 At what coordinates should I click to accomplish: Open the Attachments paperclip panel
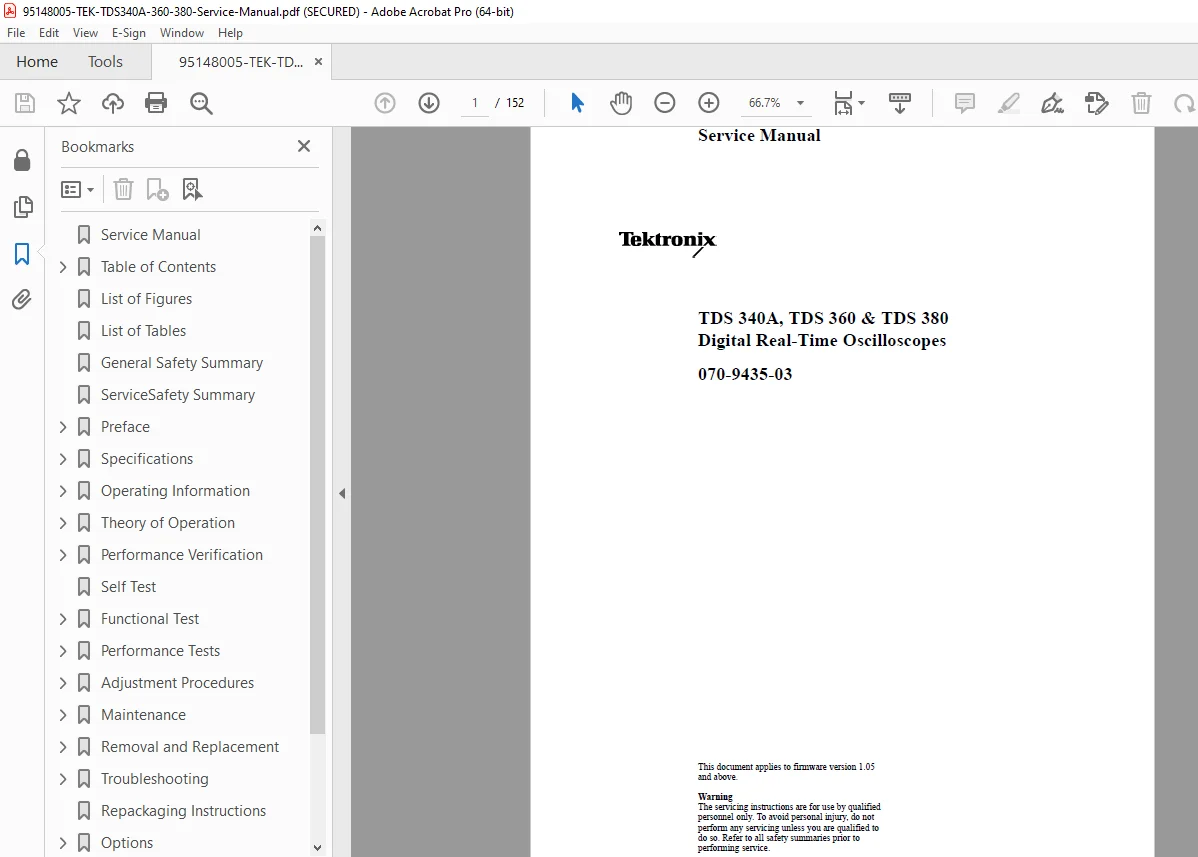[x=22, y=299]
